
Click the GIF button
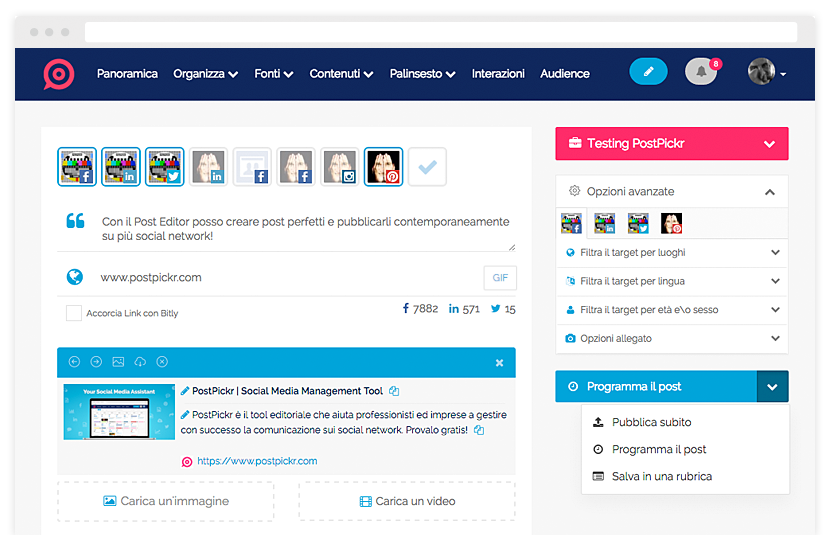(x=500, y=278)
